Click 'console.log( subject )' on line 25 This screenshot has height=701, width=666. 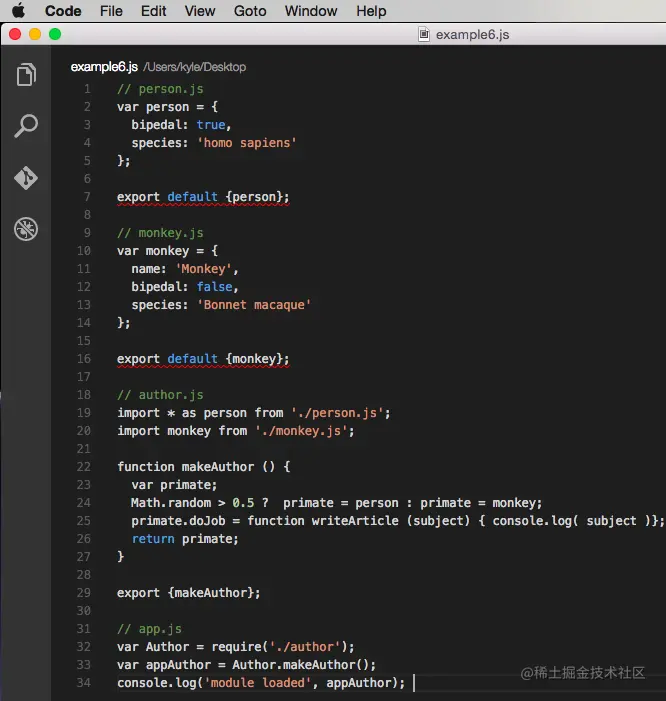point(571,521)
